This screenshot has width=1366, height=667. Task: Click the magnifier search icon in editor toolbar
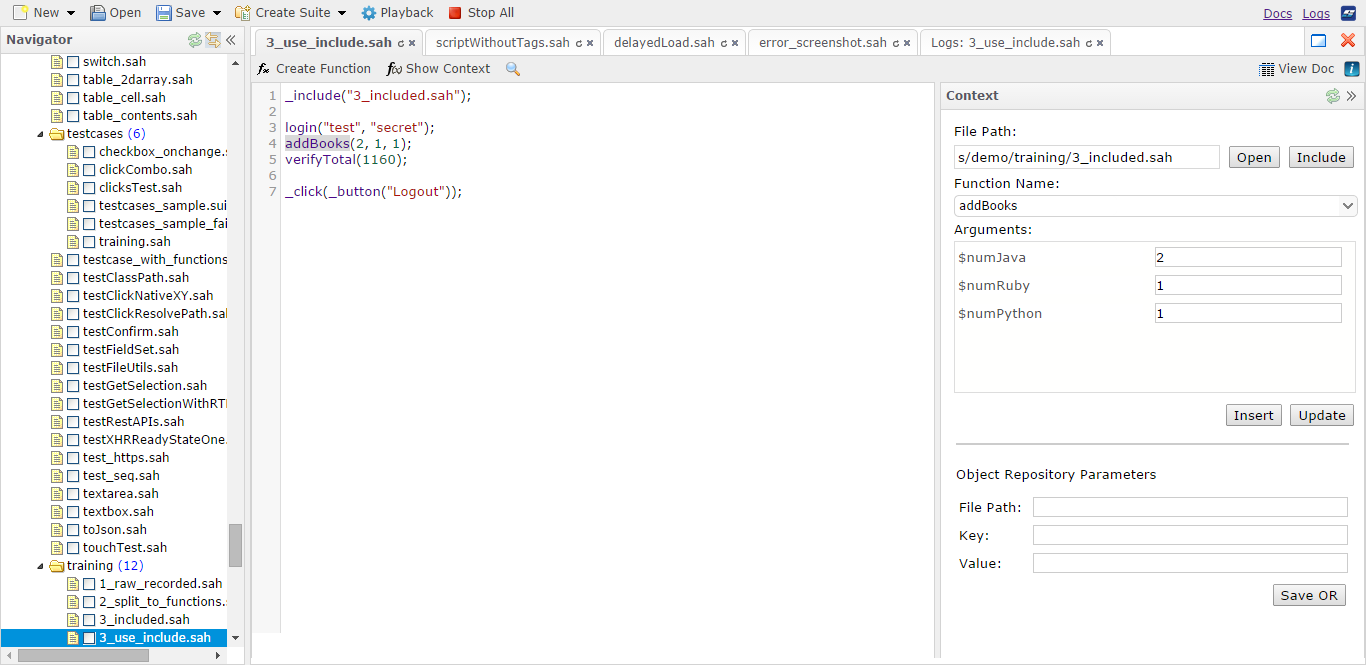click(x=513, y=69)
